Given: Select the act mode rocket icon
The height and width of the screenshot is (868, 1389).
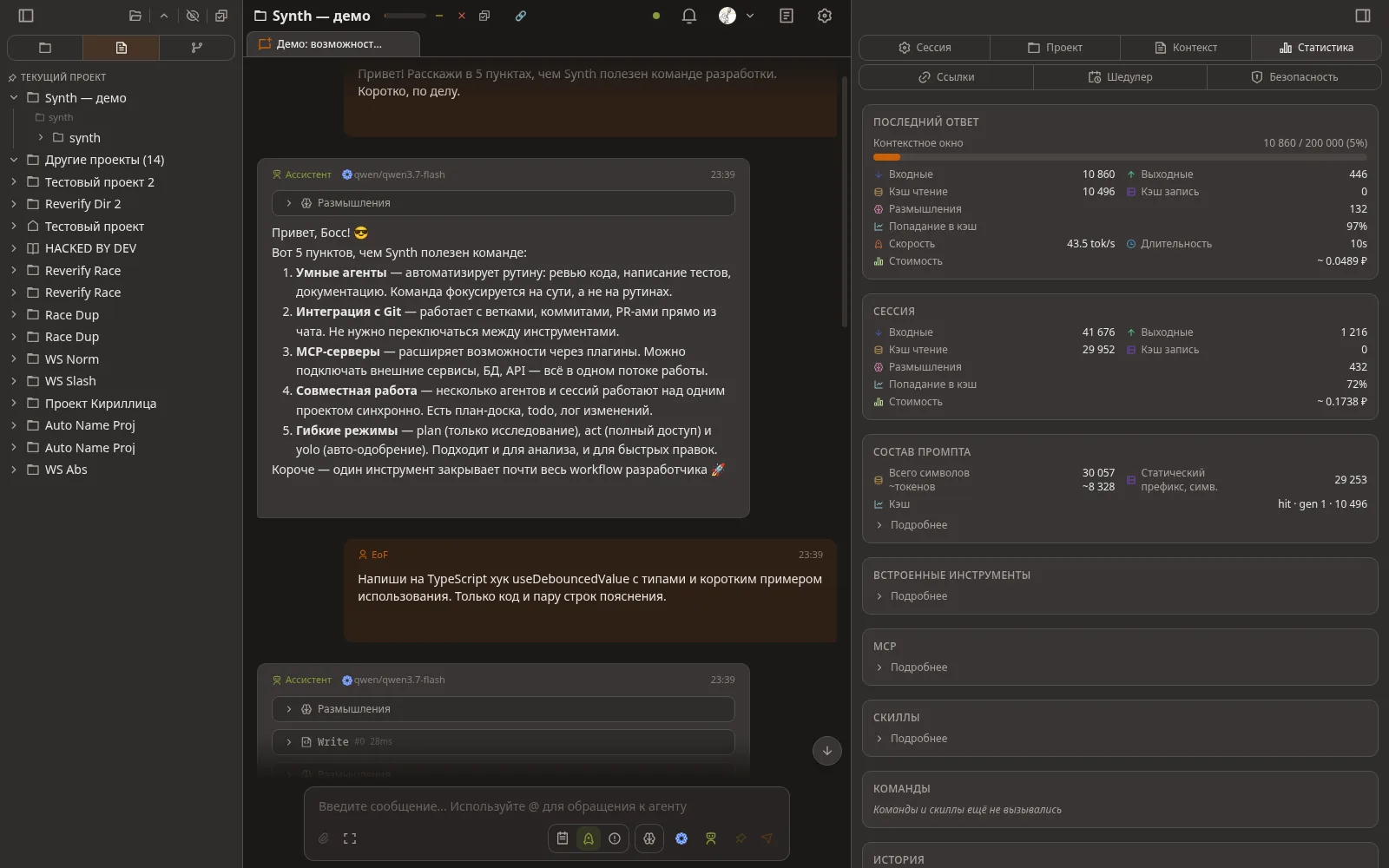Looking at the screenshot, I should pos(589,838).
